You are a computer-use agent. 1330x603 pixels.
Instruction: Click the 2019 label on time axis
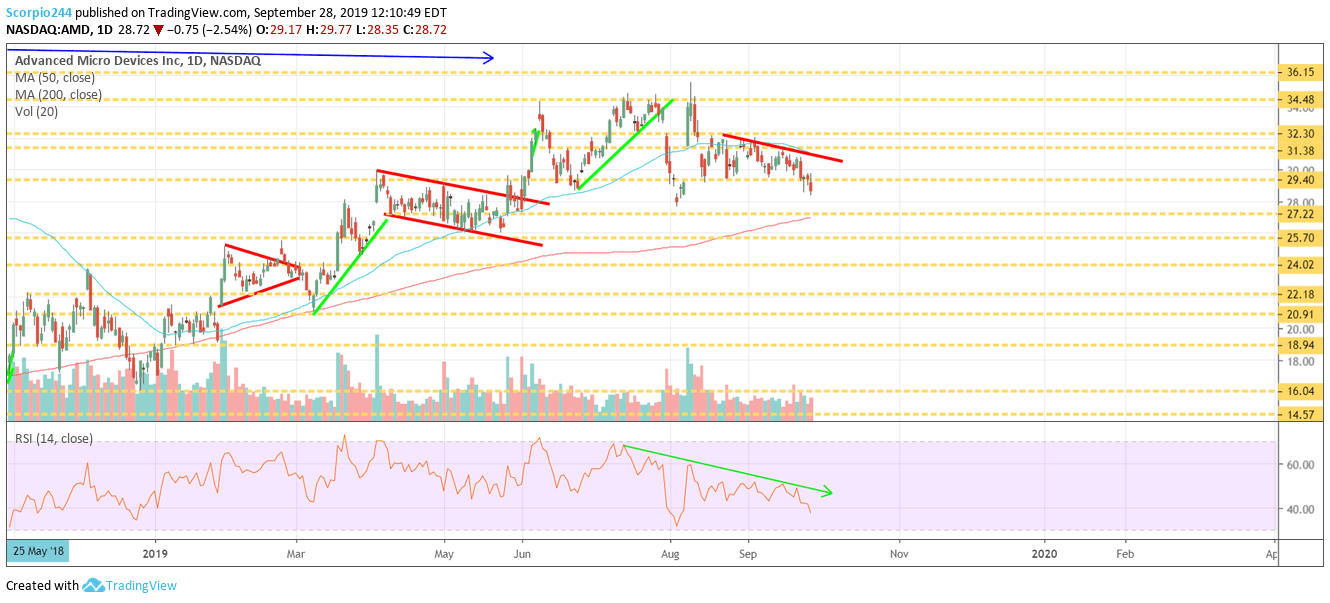(x=154, y=552)
